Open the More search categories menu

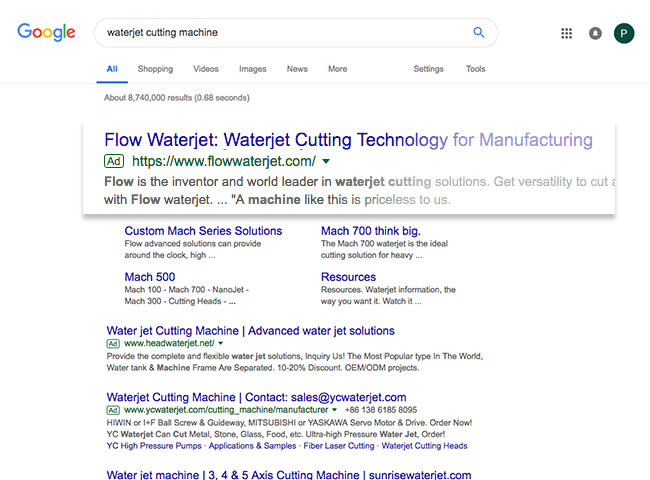pos(337,69)
